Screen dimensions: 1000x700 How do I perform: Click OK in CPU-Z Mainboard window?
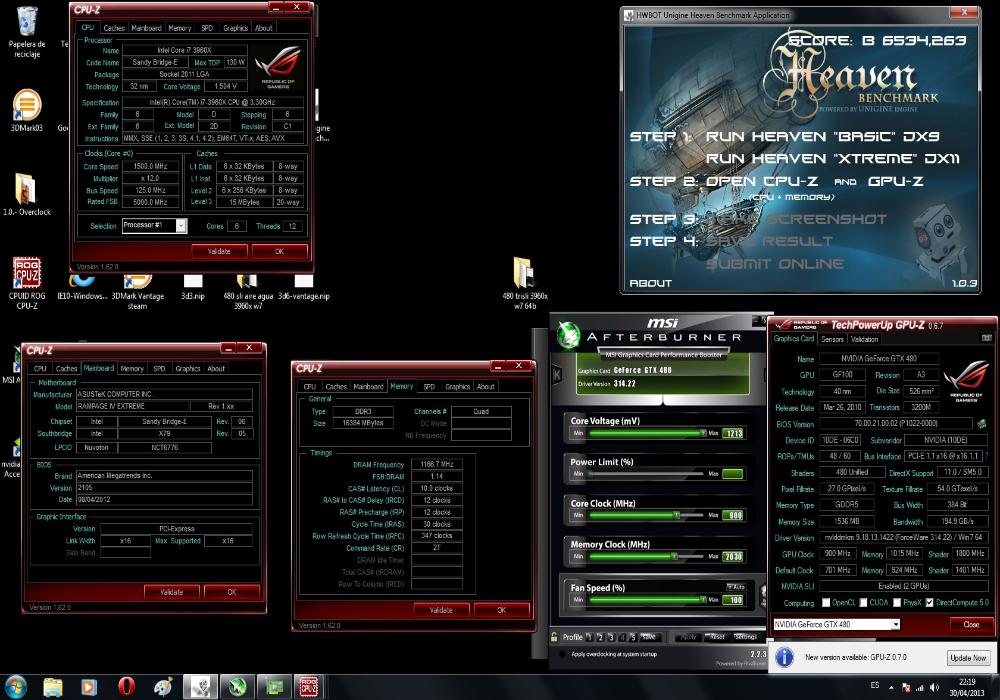pyautogui.click(x=232, y=592)
